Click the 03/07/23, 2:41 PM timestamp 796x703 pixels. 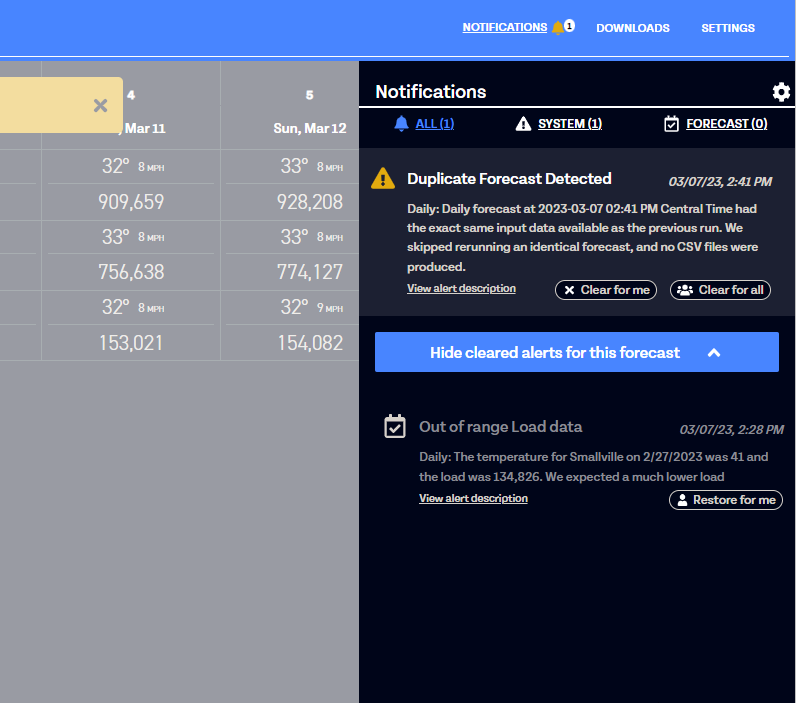720,182
